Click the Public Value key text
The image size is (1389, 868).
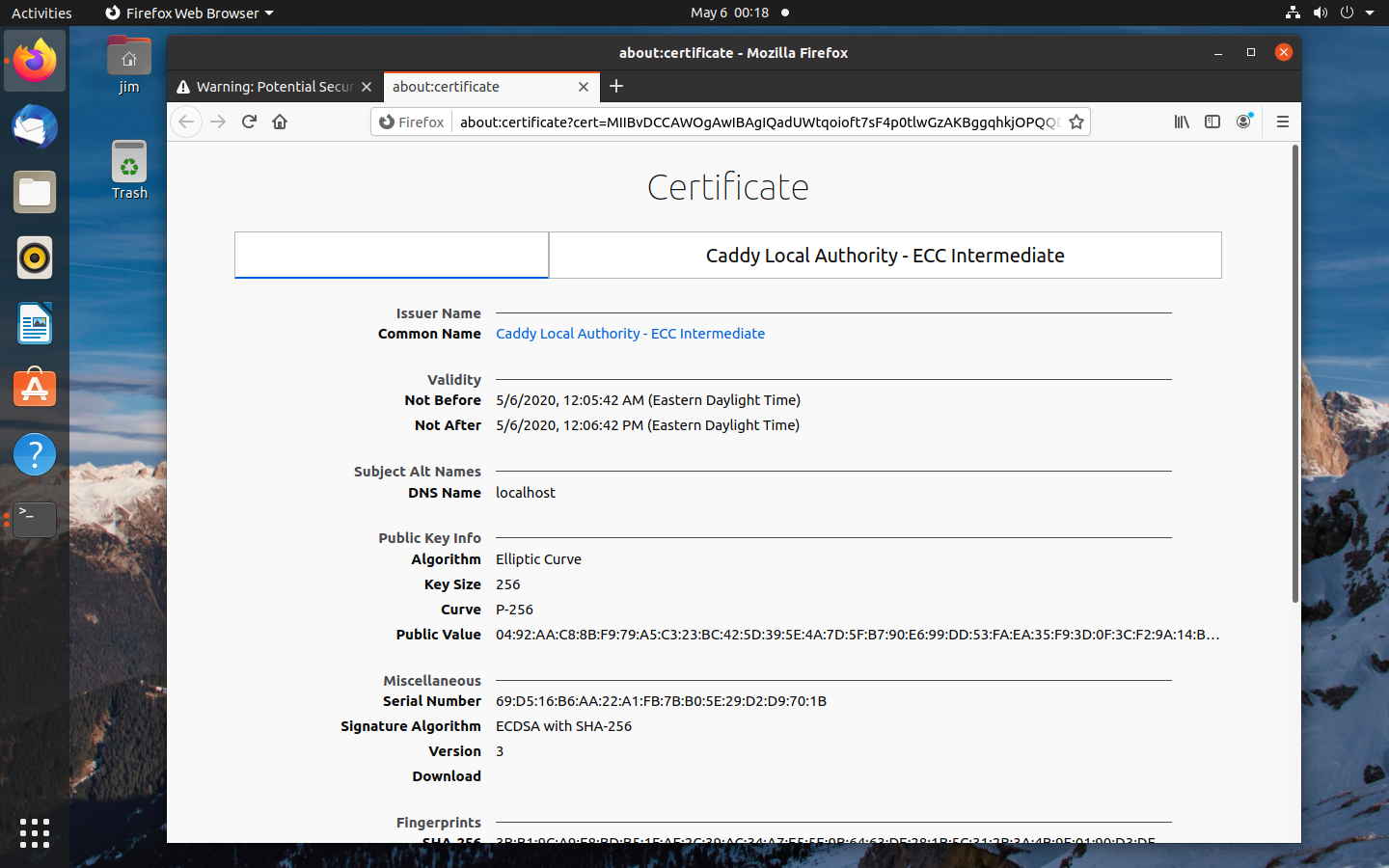(x=858, y=635)
